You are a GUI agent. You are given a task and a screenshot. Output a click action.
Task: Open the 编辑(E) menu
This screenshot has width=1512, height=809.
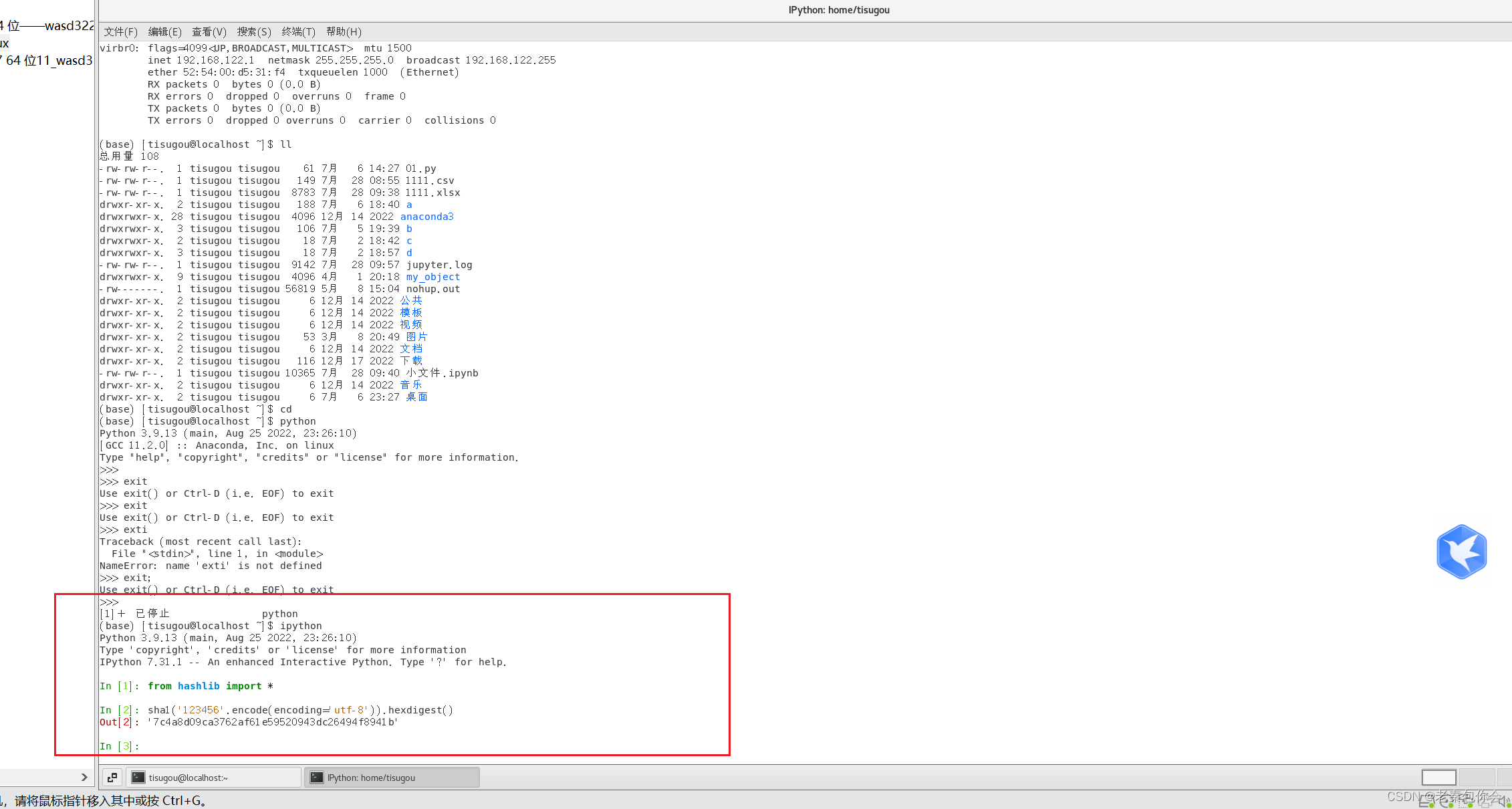164,31
